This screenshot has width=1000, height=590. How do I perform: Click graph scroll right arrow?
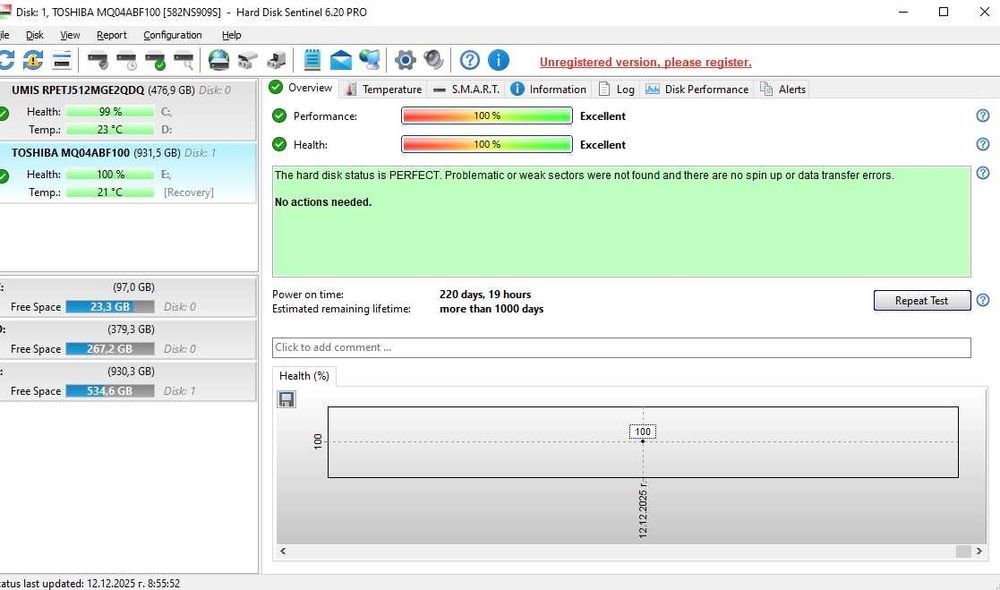tap(979, 551)
